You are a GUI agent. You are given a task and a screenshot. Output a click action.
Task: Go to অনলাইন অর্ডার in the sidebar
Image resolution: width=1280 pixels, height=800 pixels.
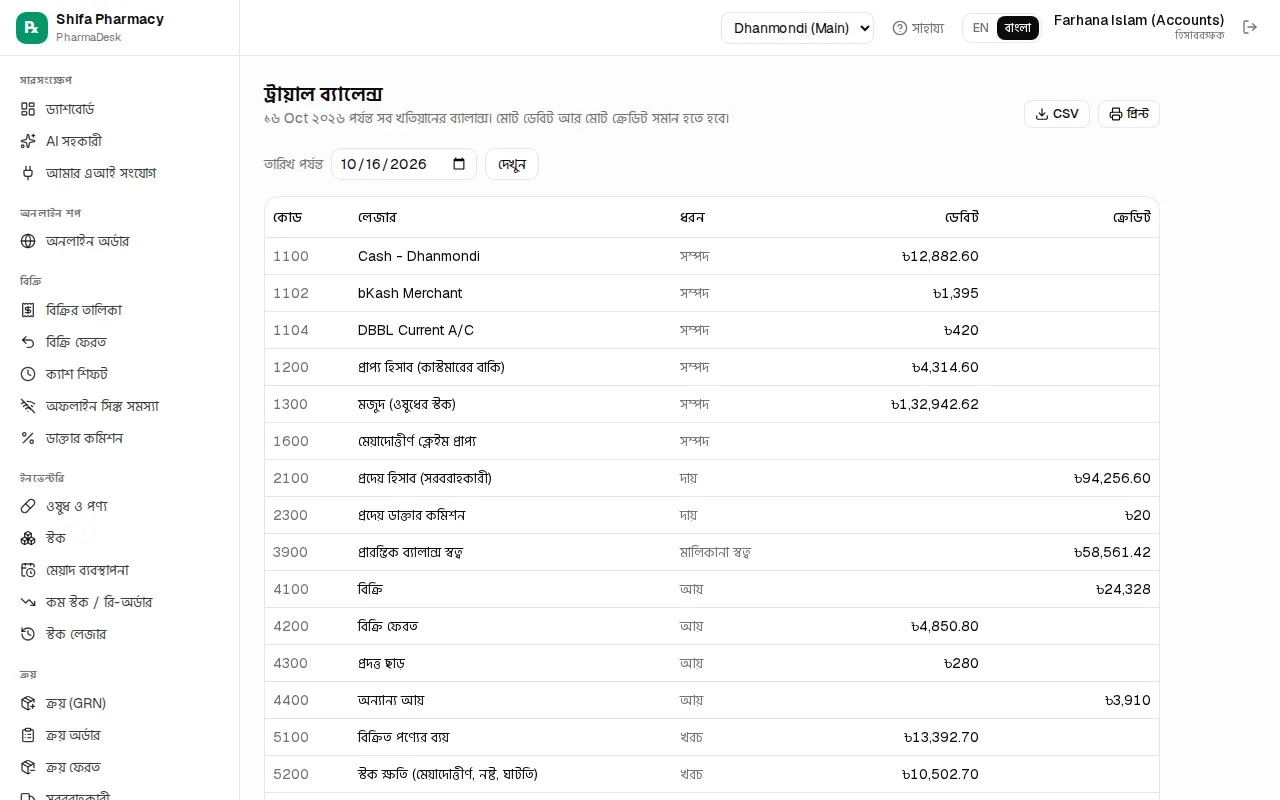(120, 241)
